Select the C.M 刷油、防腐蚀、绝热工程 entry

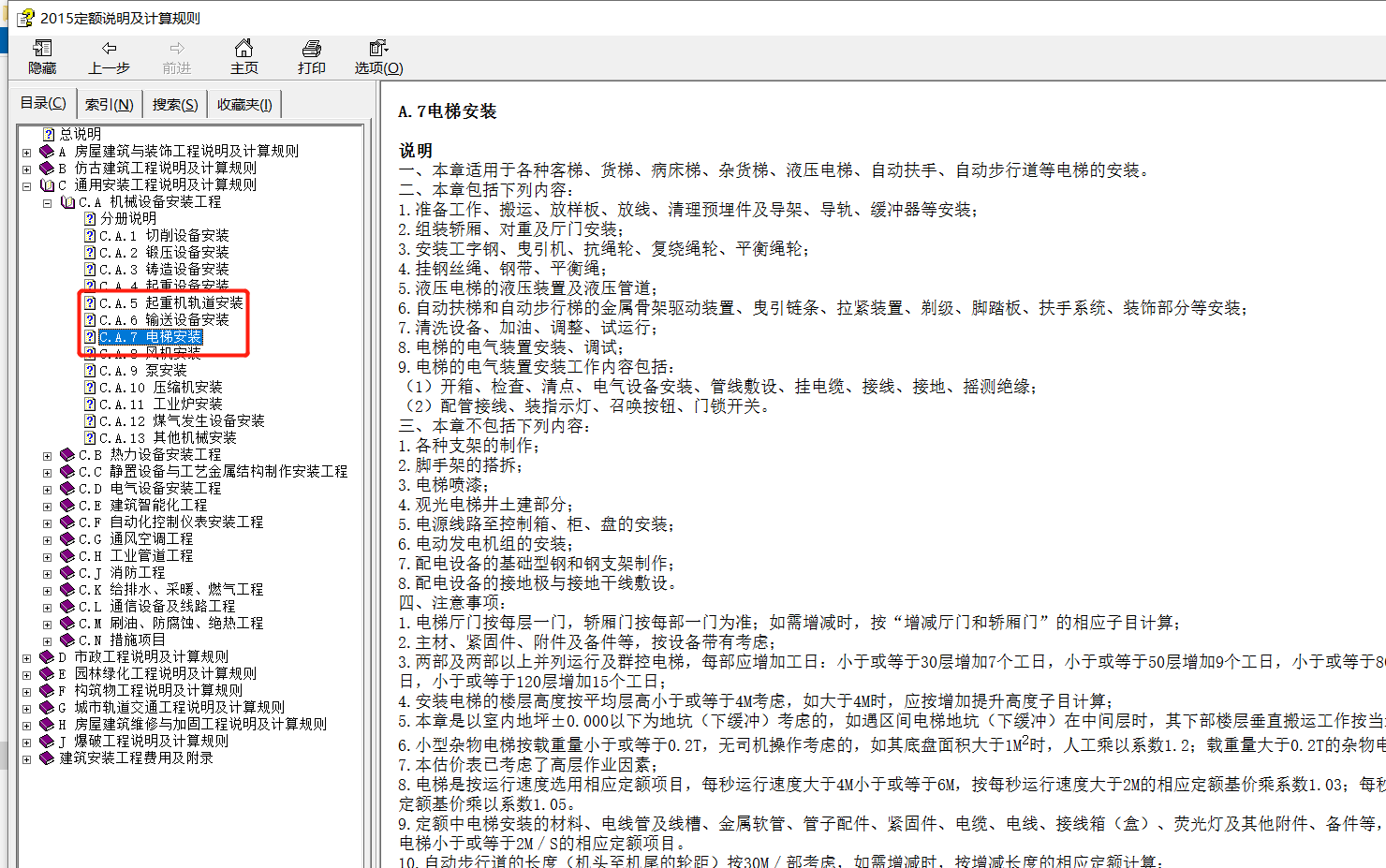pos(170,623)
